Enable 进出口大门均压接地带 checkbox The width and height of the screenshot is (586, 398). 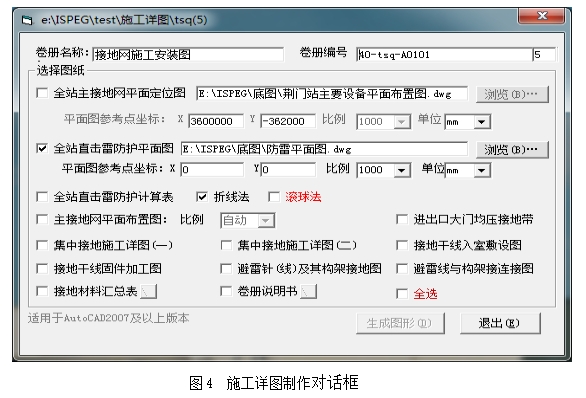(x=402, y=219)
